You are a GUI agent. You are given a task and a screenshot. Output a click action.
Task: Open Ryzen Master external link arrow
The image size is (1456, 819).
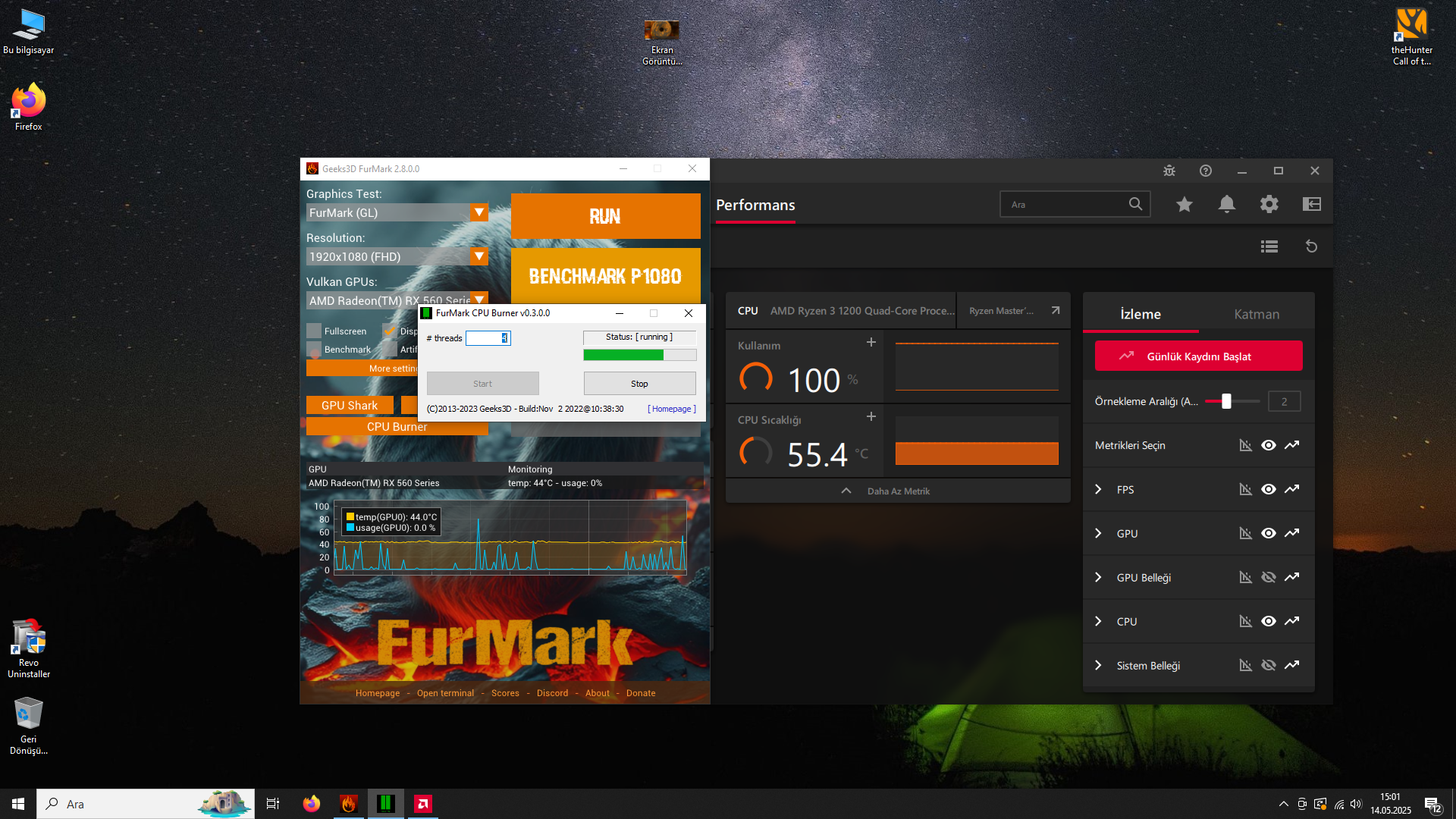pos(1055,311)
